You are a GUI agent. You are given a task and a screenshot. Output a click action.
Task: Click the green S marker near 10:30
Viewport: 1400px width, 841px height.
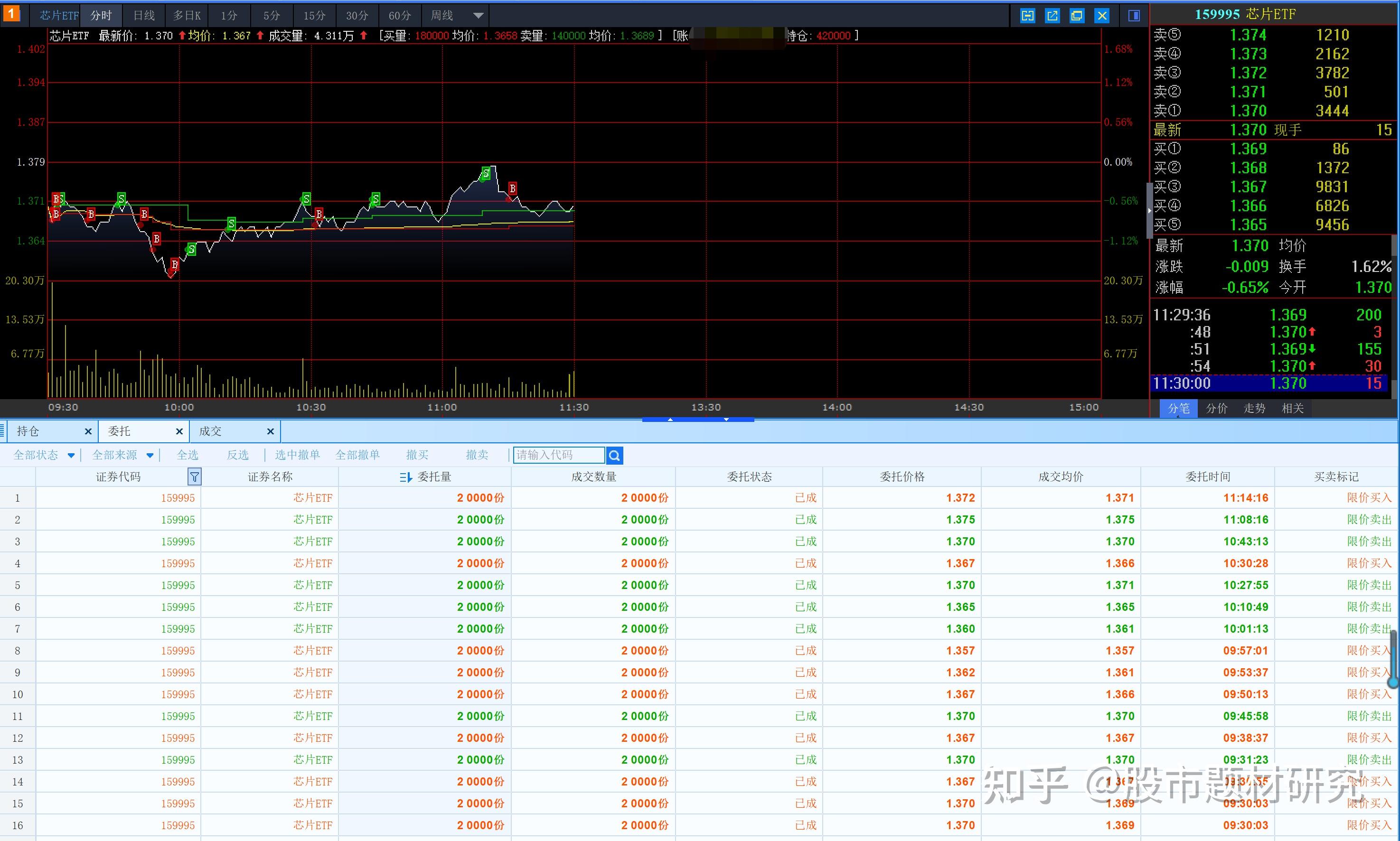pos(306,199)
